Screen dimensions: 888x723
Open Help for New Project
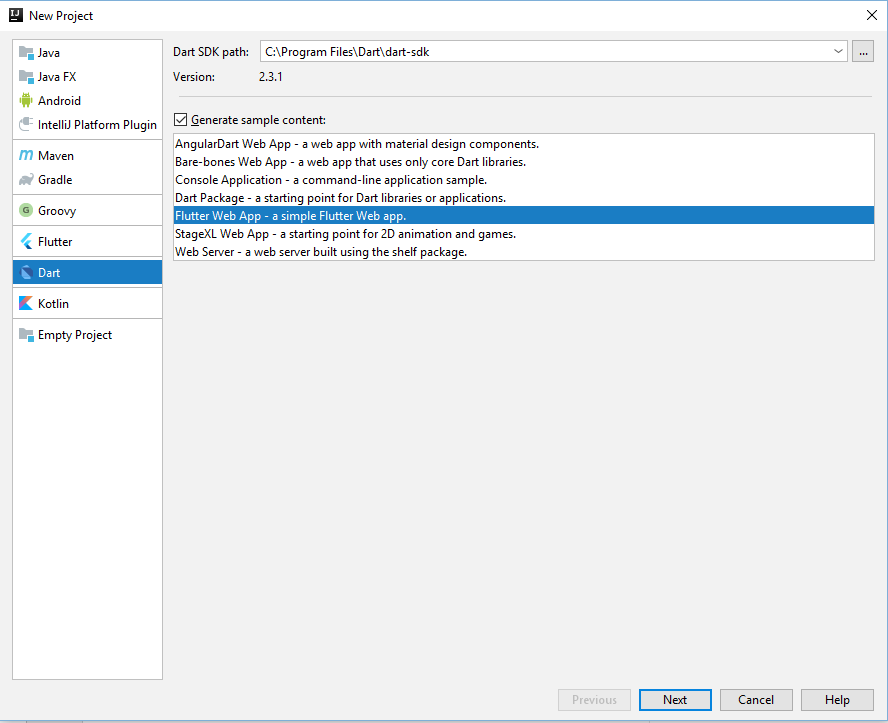click(837, 700)
